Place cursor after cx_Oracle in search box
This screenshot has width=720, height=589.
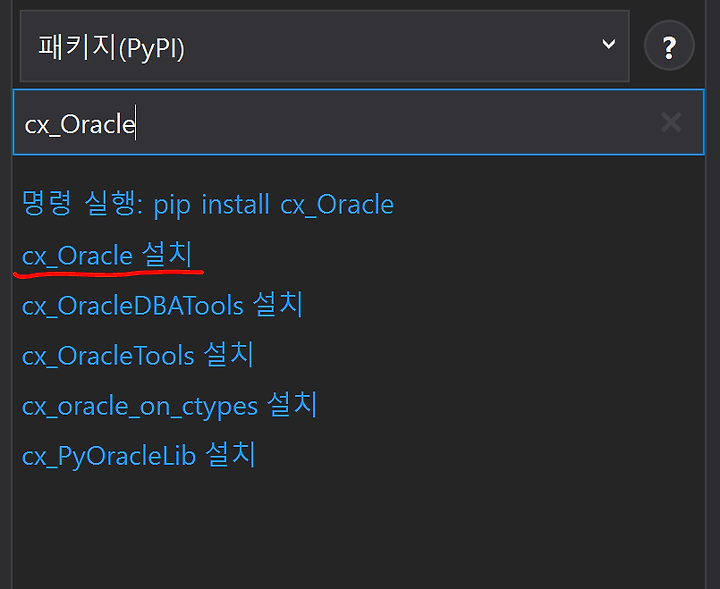click(x=136, y=123)
